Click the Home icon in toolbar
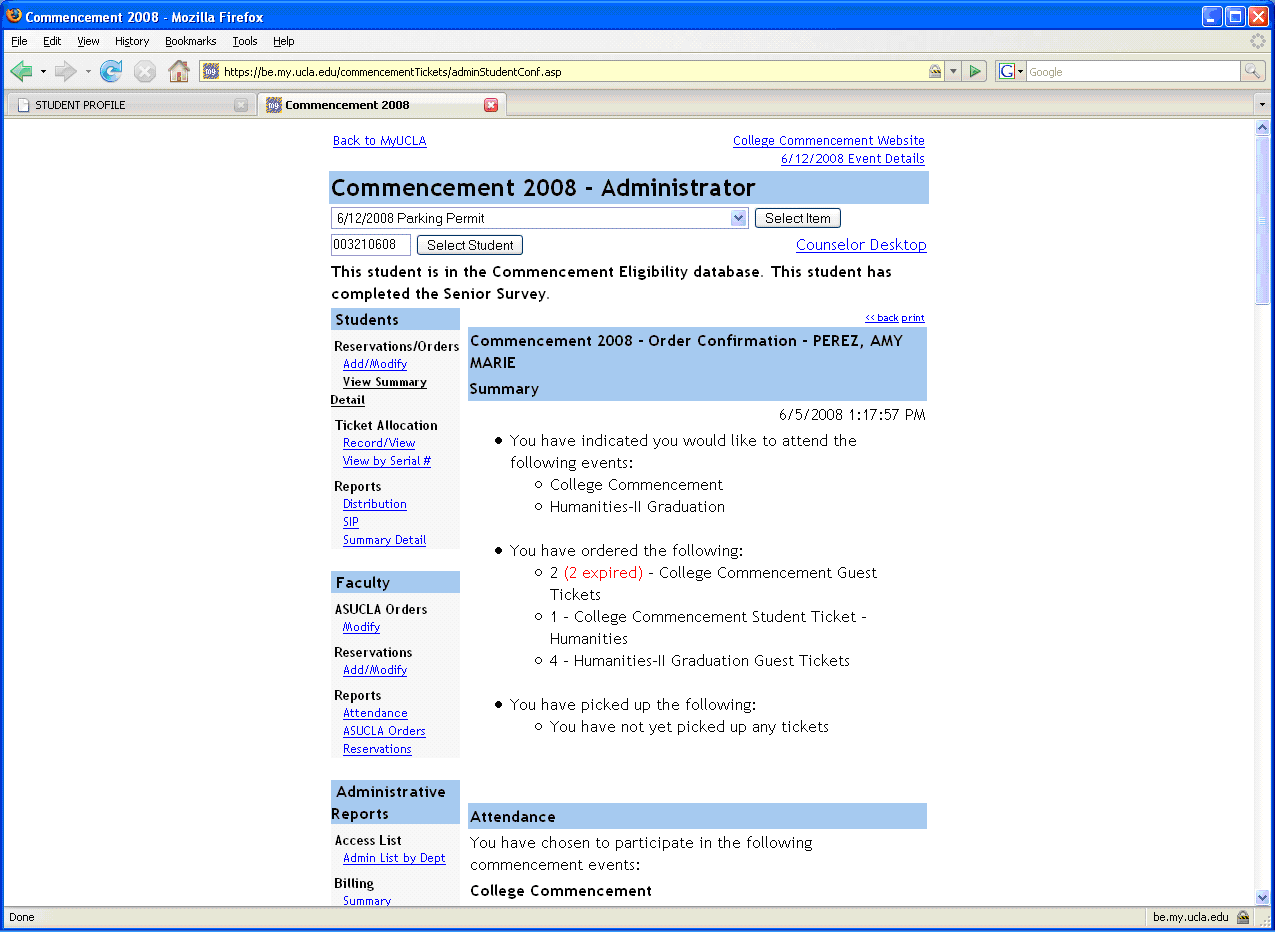1275x932 pixels. click(179, 71)
